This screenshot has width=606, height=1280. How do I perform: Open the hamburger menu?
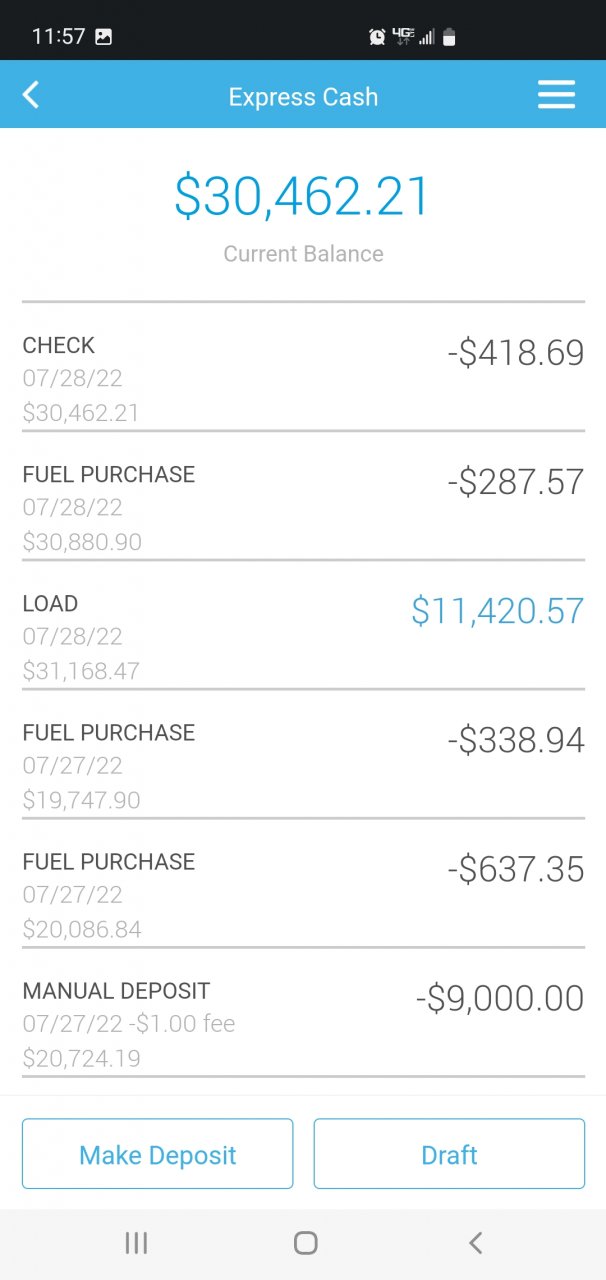click(556, 96)
